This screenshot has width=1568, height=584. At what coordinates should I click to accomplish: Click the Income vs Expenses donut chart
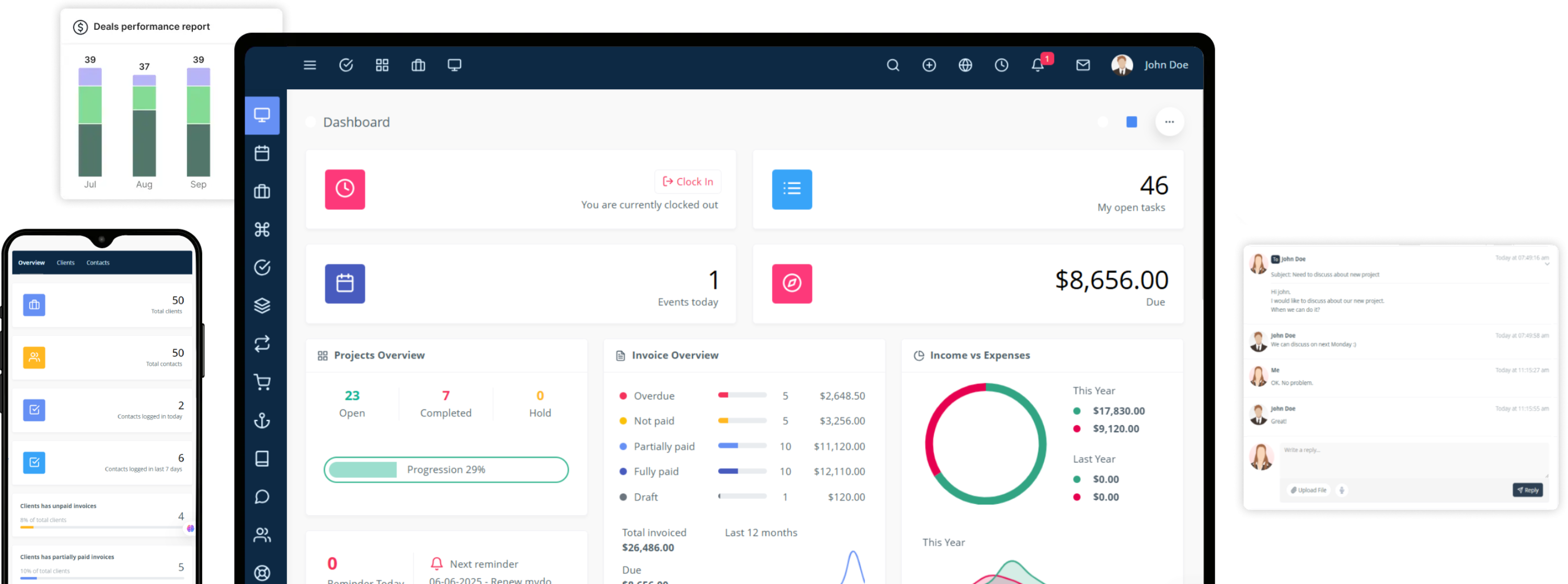985,443
